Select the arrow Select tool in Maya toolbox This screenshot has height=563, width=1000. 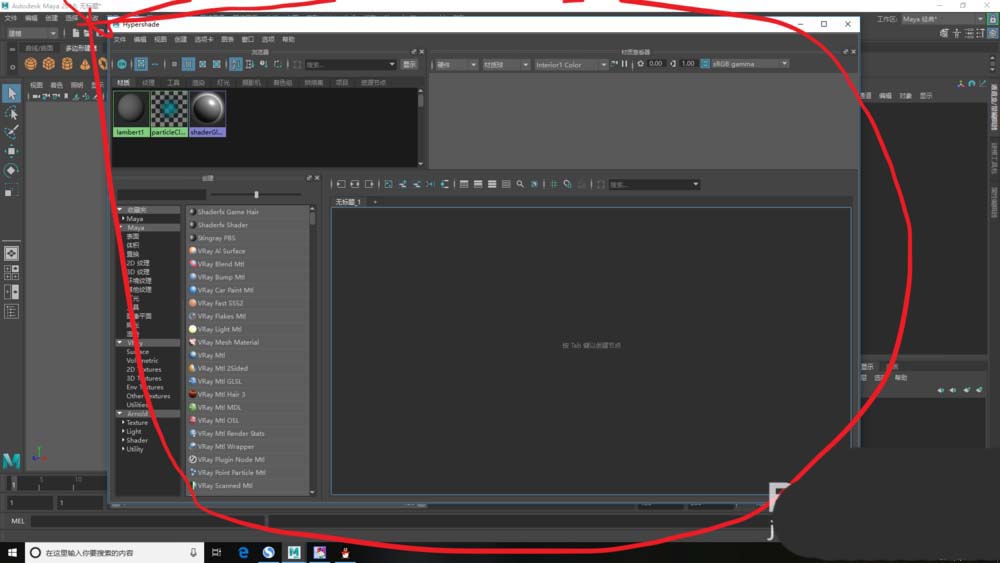11,94
